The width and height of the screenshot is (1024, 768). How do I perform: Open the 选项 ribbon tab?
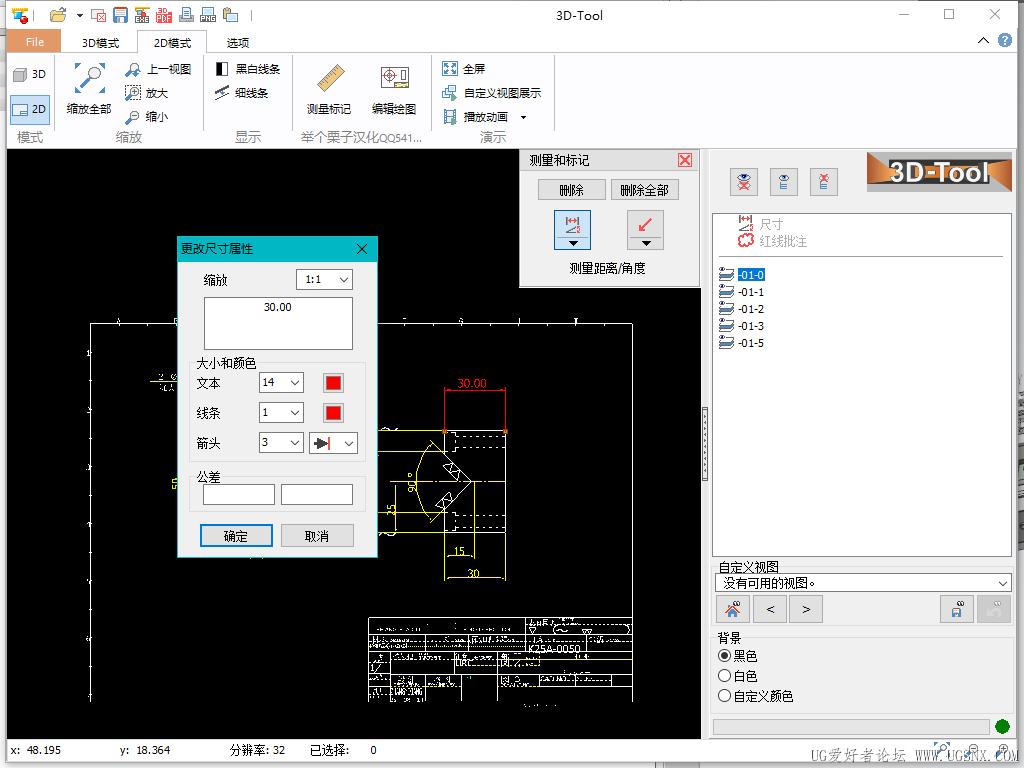pos(238,43)
